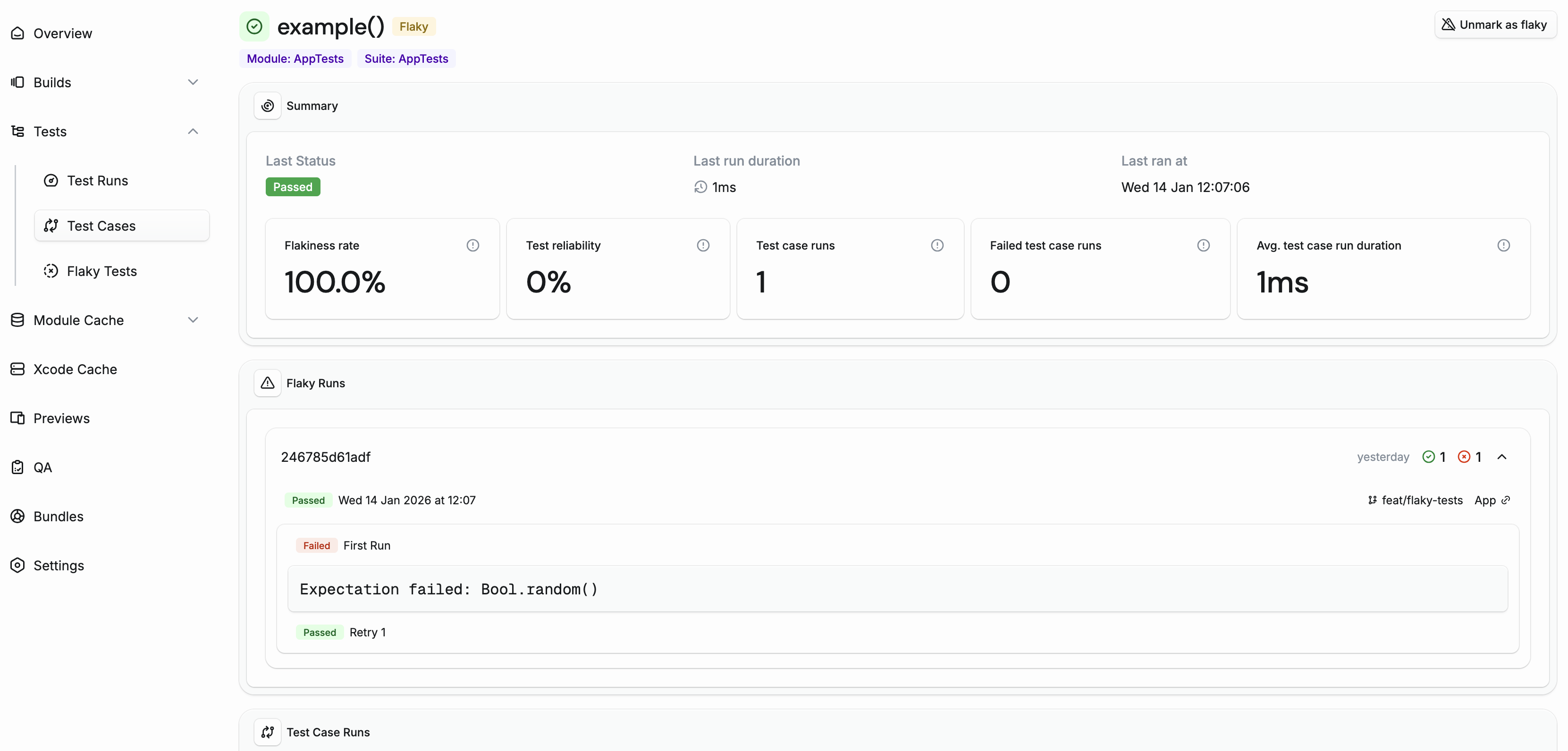The image size is (1568, 751).
Task: Select the Builds icon in sidebar
Action: 17,82
